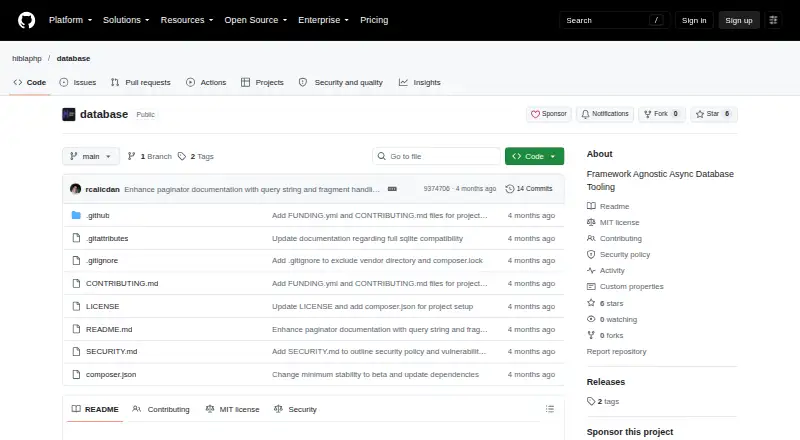Click the Fork button
Viewport: 800px width, 440px height.
pyautogui.click(x=661, y=114)
